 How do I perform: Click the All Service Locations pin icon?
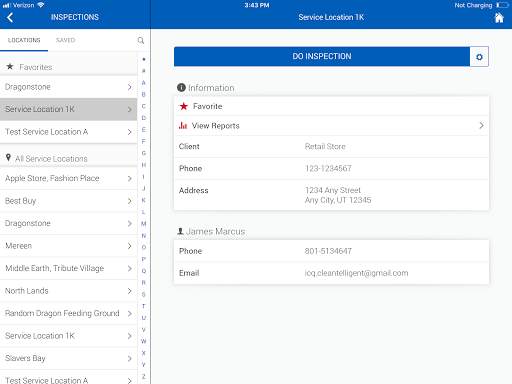8,157
